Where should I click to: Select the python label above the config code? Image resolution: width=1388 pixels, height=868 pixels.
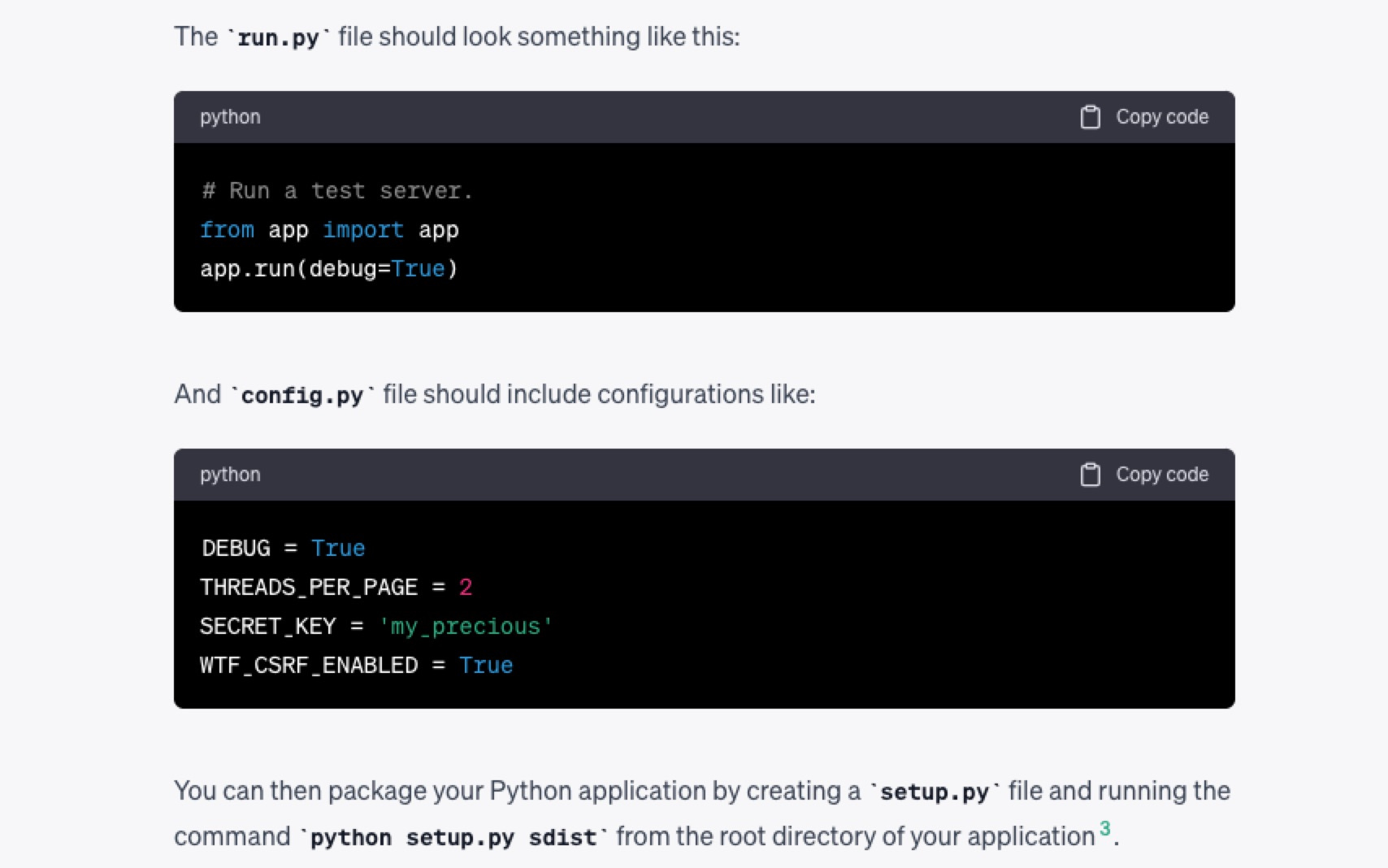[230, 474]
